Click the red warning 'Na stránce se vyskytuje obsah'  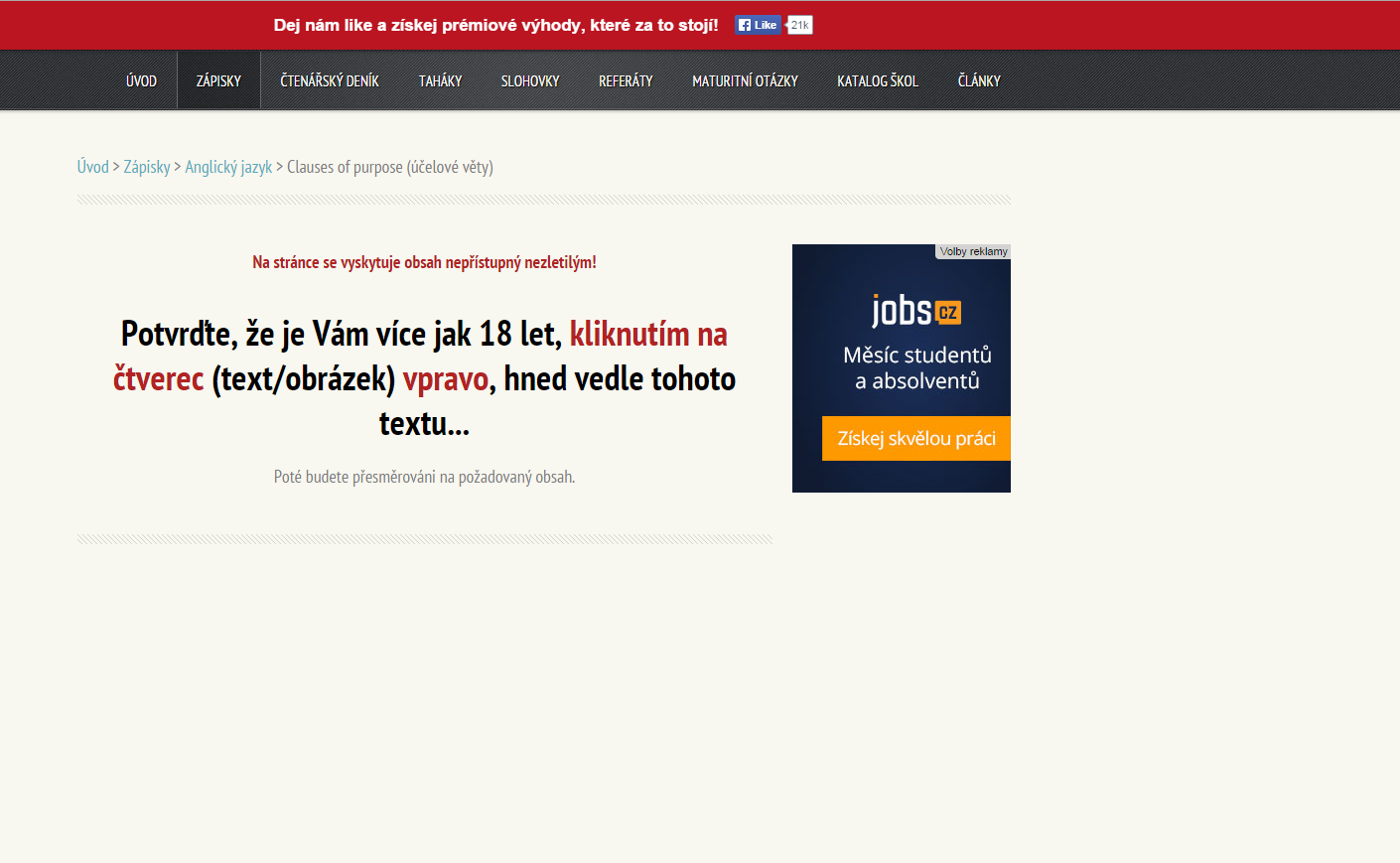tap(424, 262)
